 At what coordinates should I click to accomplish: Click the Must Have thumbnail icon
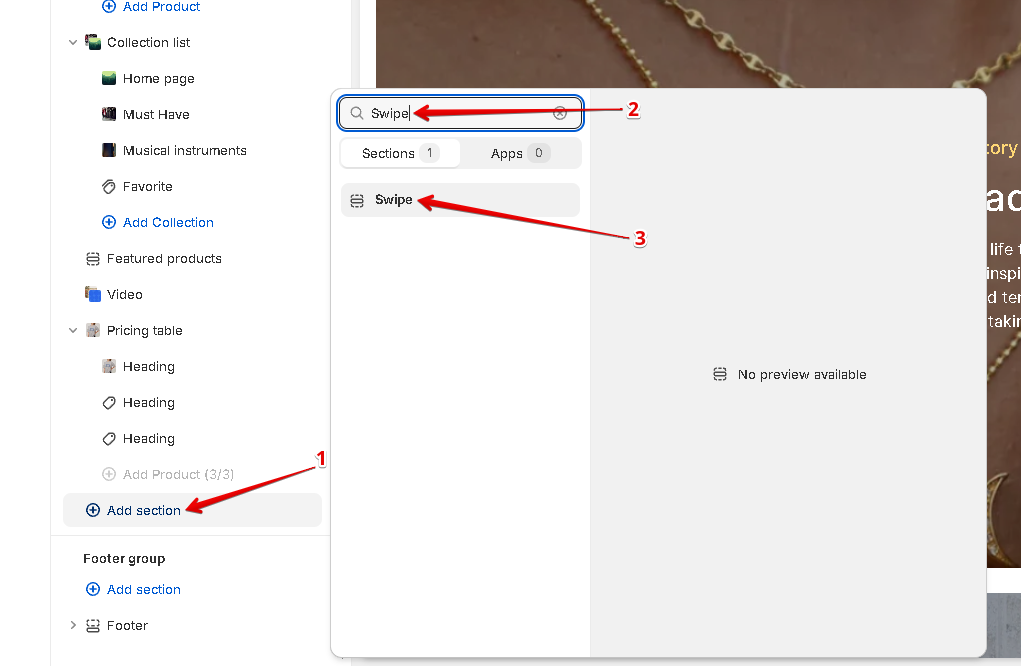tap(109, 115)
